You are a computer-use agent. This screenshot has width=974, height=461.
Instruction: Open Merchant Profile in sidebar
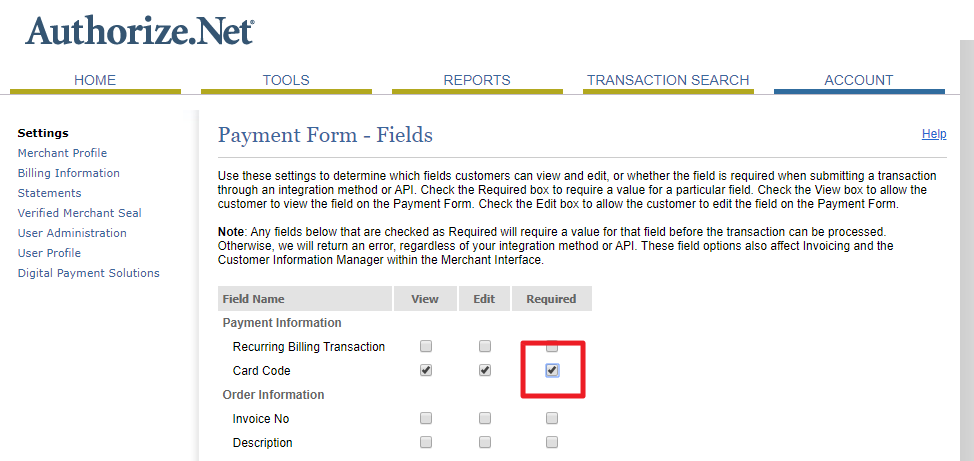[x=62, y=153]
